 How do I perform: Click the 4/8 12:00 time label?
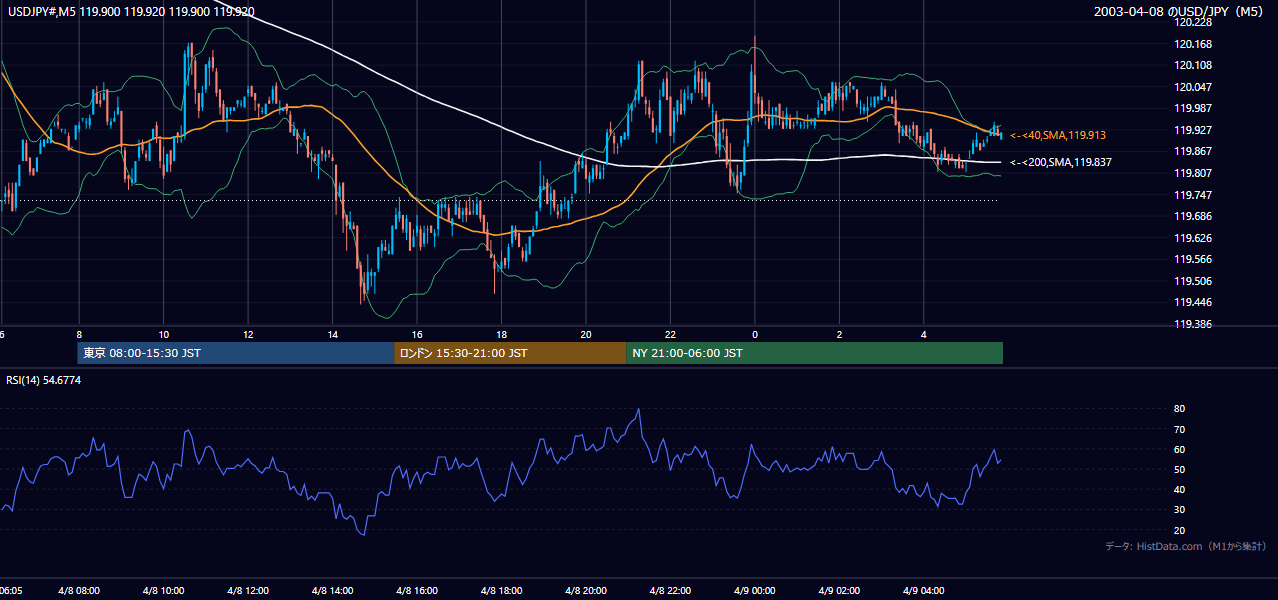pos(247,591)
